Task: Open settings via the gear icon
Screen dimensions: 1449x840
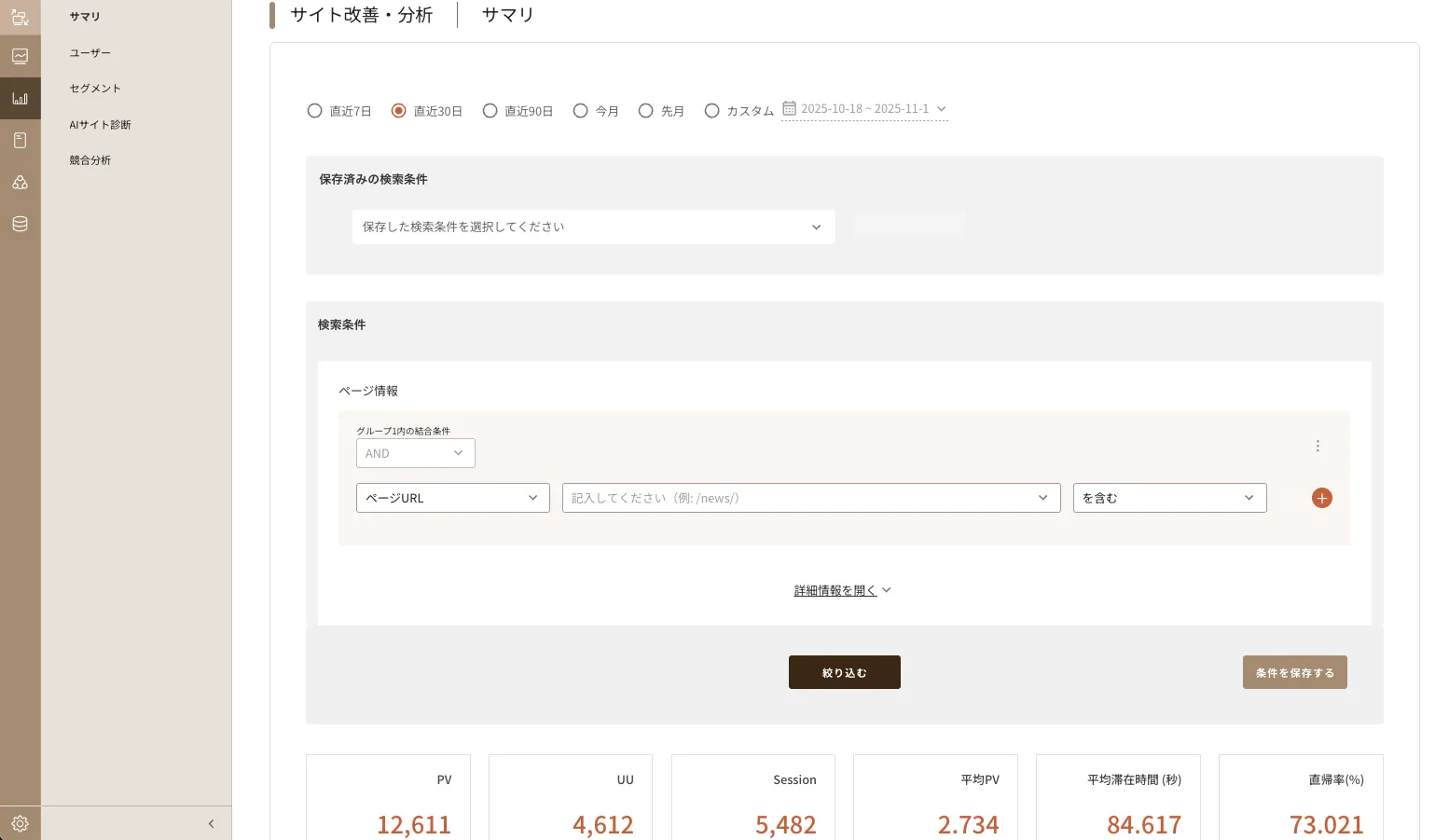Action: (20, 823)
